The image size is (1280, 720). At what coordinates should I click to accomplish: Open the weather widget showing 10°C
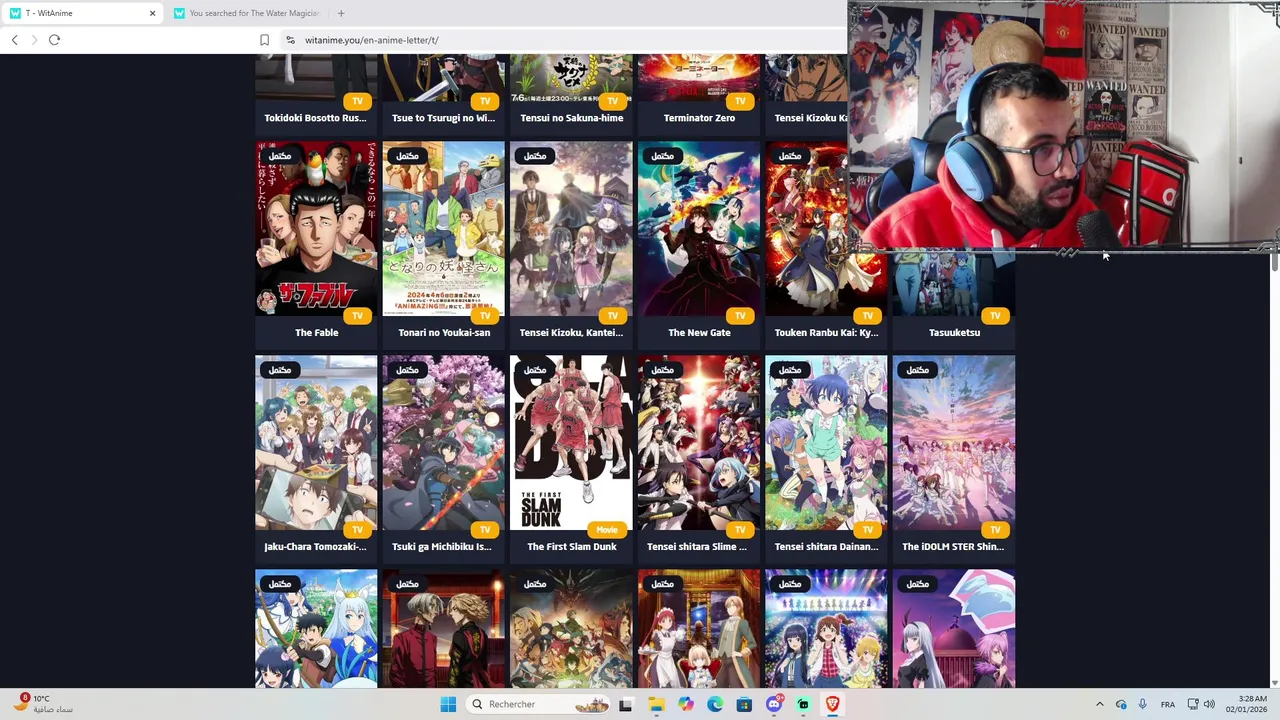pos(42,704)
